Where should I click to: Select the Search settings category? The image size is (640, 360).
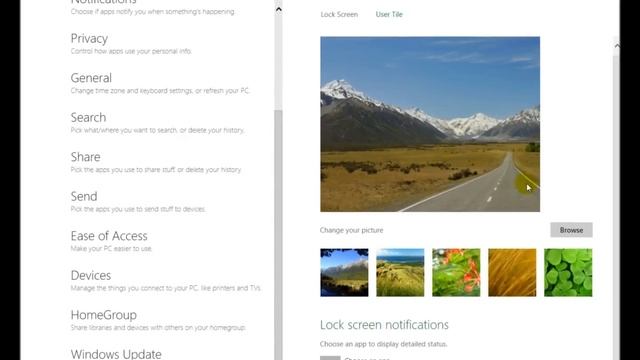pos(88,117)
